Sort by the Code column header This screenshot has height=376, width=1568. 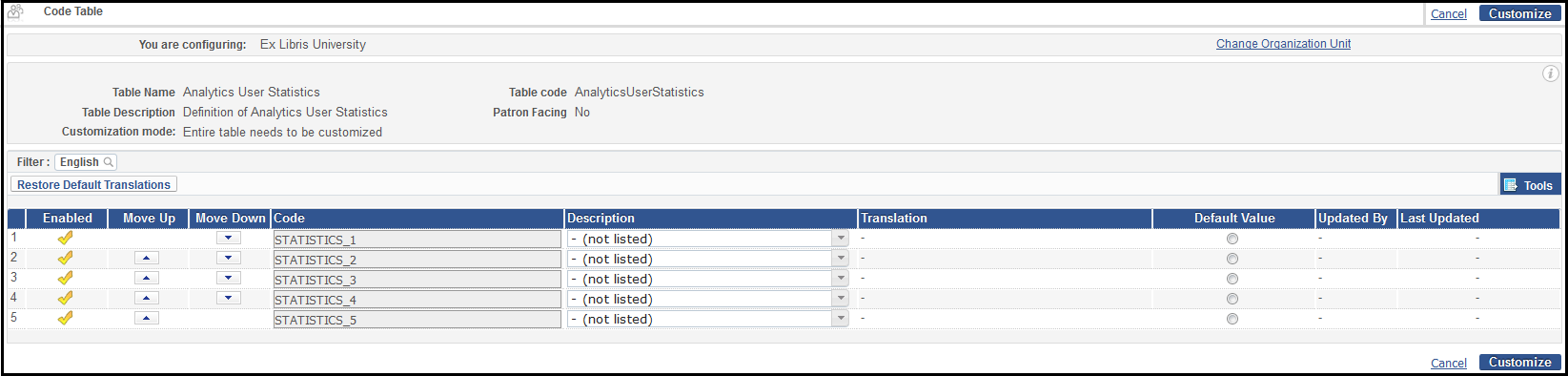click(290, 219)
